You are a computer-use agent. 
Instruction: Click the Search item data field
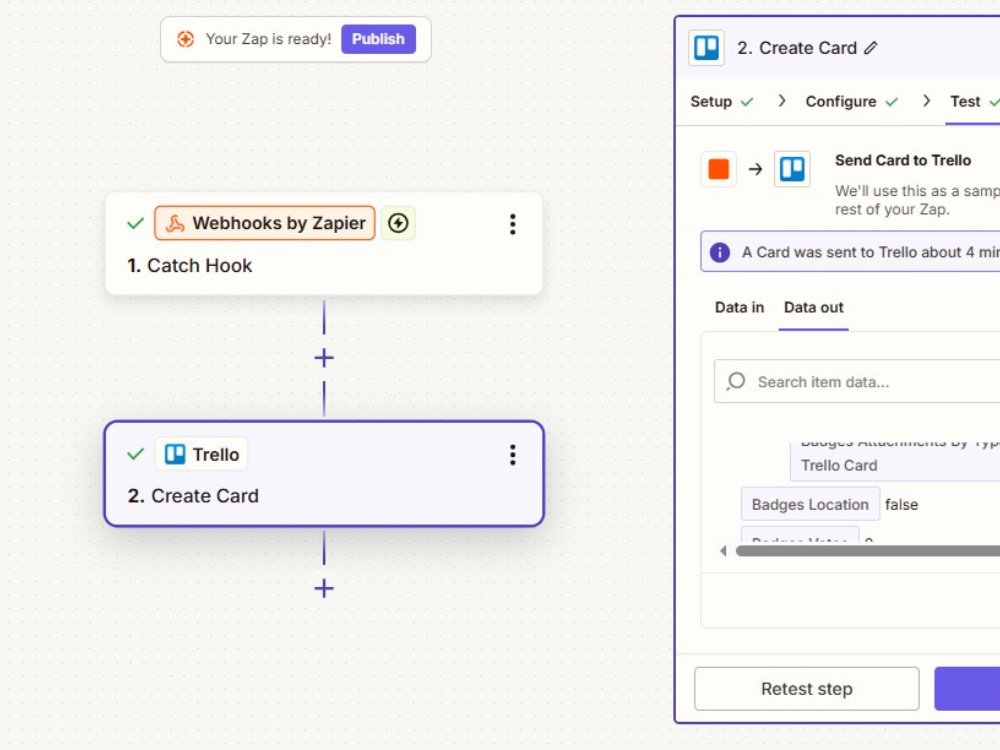(857, 381)
